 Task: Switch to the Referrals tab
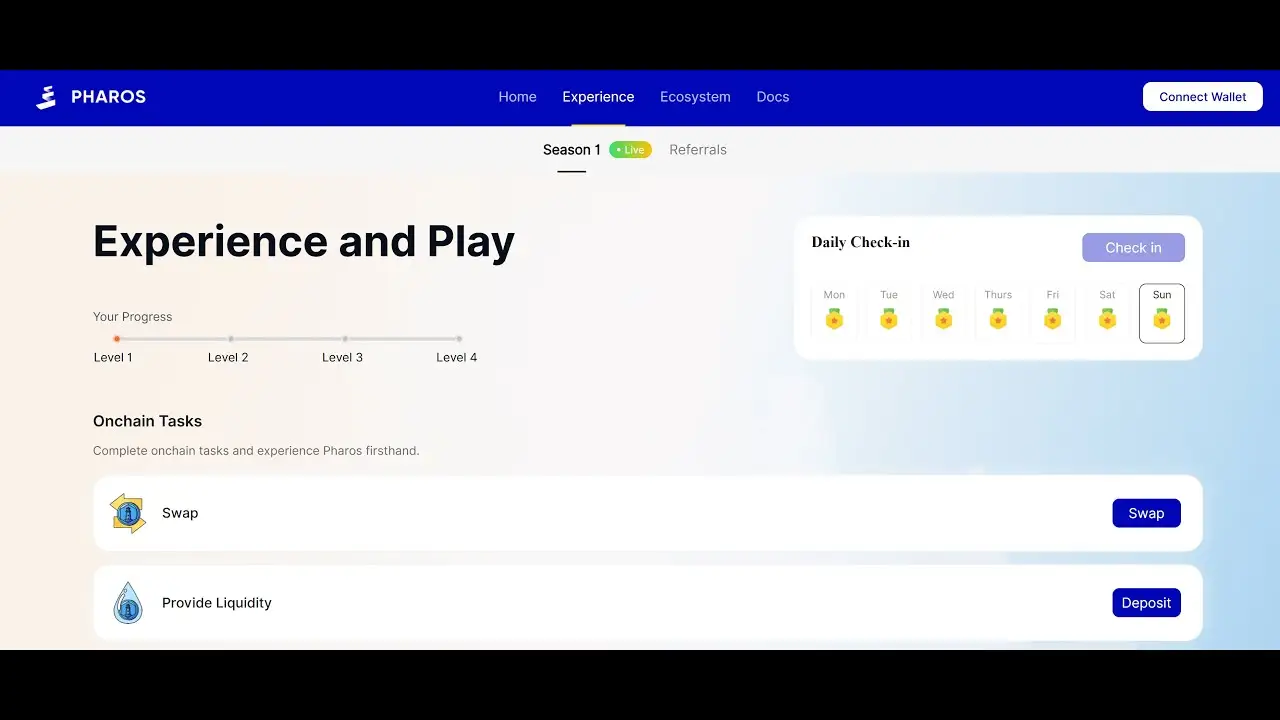point(698,150)
